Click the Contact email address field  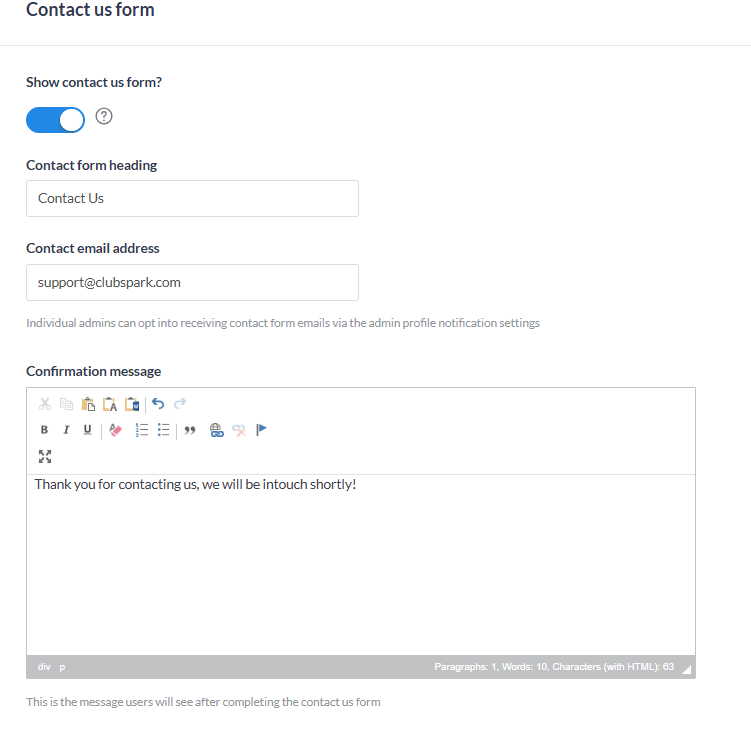(192, 282)
